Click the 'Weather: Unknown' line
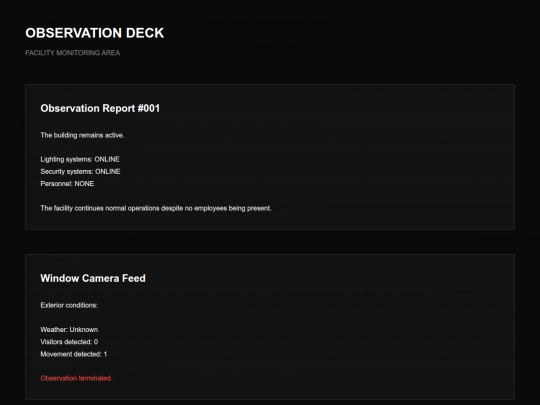This screenshot has width=540, height=405. 69,330
